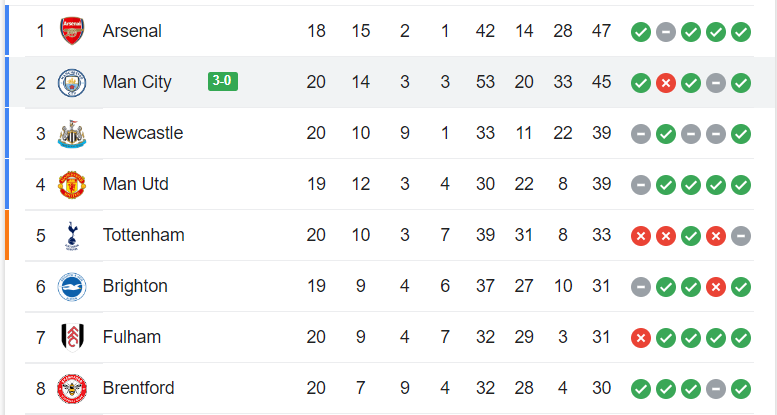Click the Newcastle club crest
777x415 pixels.
click(x=71, y=133)
